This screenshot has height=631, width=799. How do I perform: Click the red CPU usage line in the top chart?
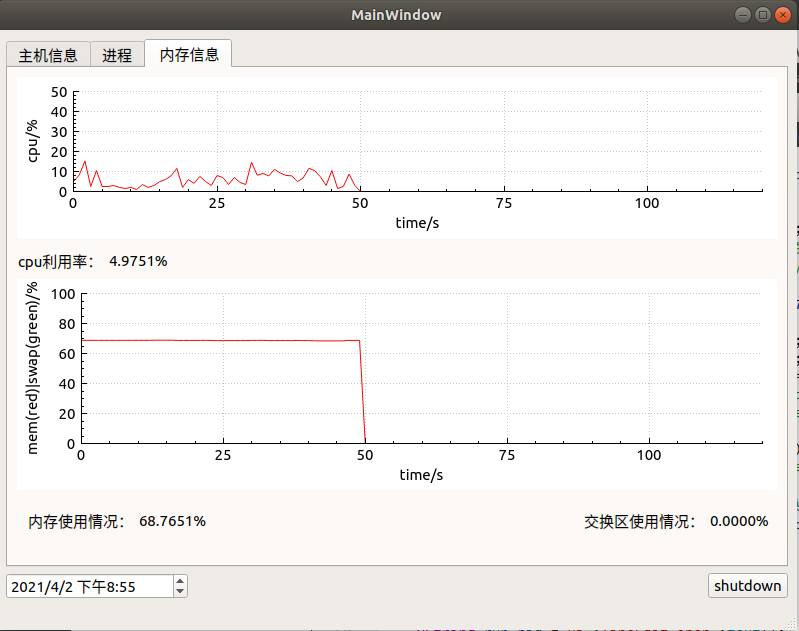click(x=216, y=177)
